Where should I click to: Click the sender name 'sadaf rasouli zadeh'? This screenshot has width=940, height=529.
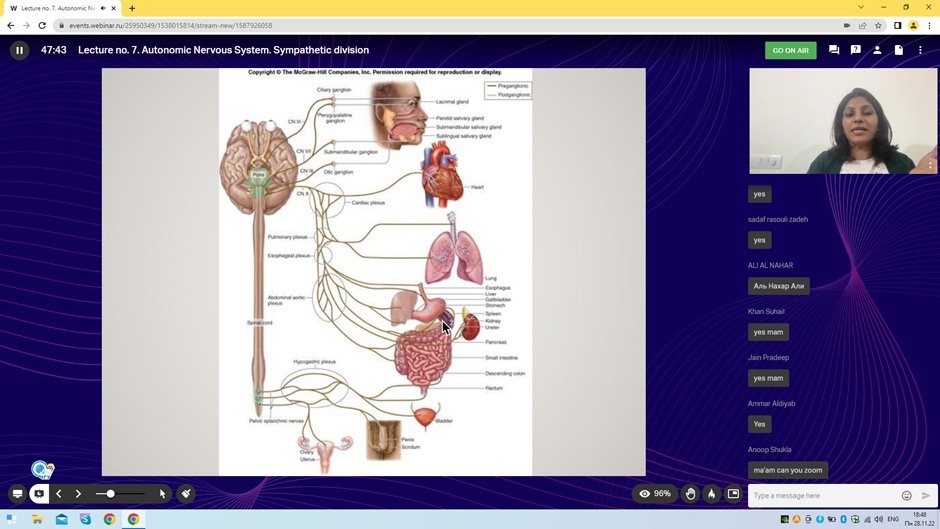tap(778, 219)
